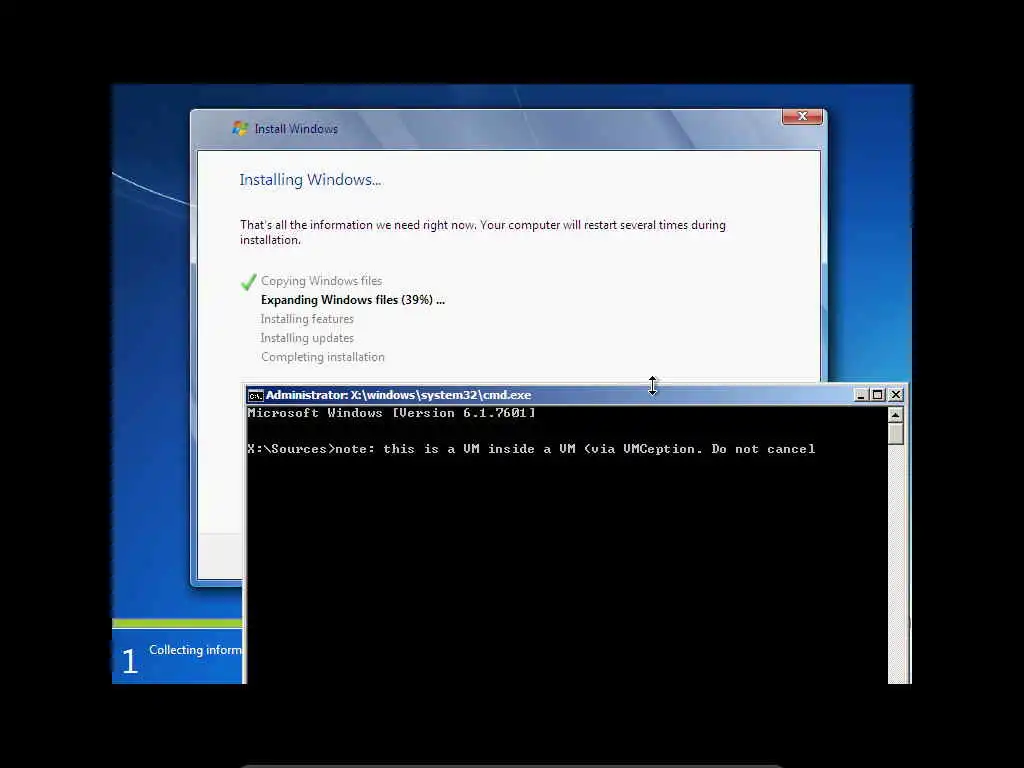Click the 'Installing Windows...' heading
The width and height of the screenshot is (1024, 768).
[310, 180]
